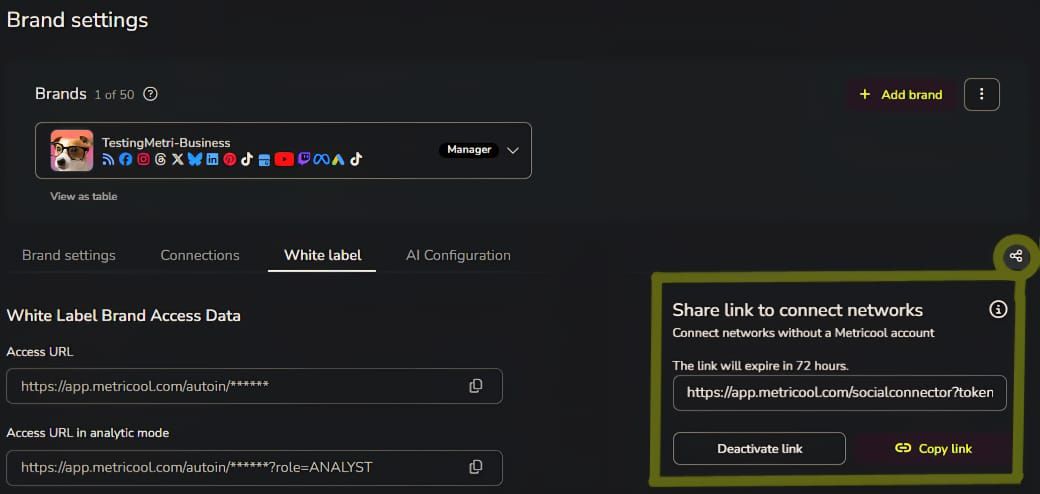Screen dimensions: 1040x494
Task: Click the socialconnector share link field
Action: tap(840, 393)
